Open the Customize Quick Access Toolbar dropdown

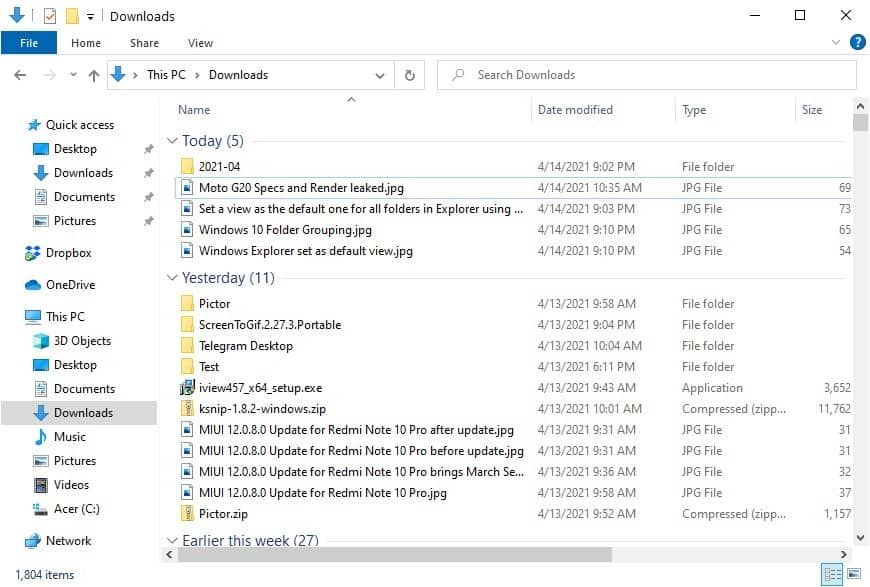[x=90, y=17]
